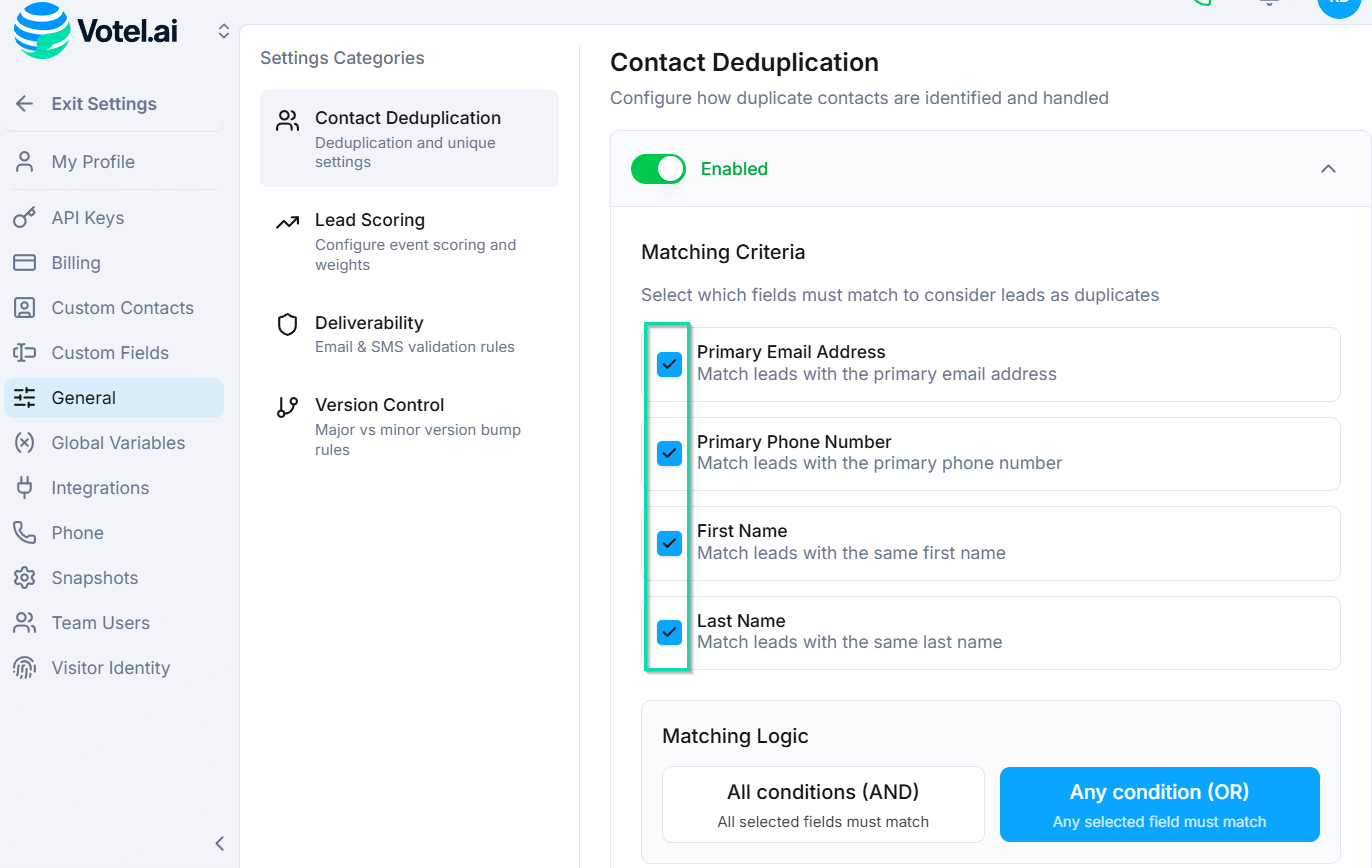The width and height of the screenshot is (1372, 868).
Task: Click the Version Control branch icon
Action: coord(288,407)
